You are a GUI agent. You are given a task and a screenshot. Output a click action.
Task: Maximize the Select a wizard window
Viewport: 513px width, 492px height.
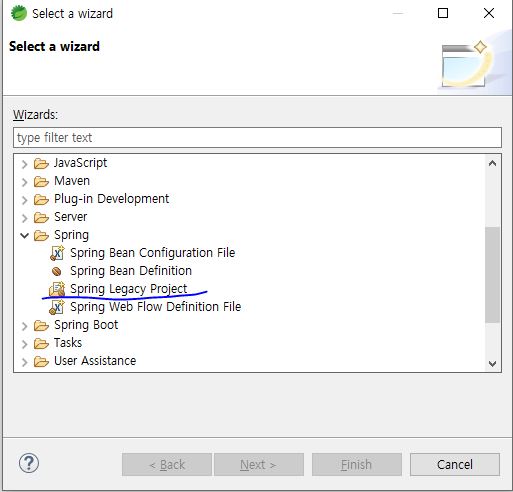pyautogui.click(x=443, y=13)
